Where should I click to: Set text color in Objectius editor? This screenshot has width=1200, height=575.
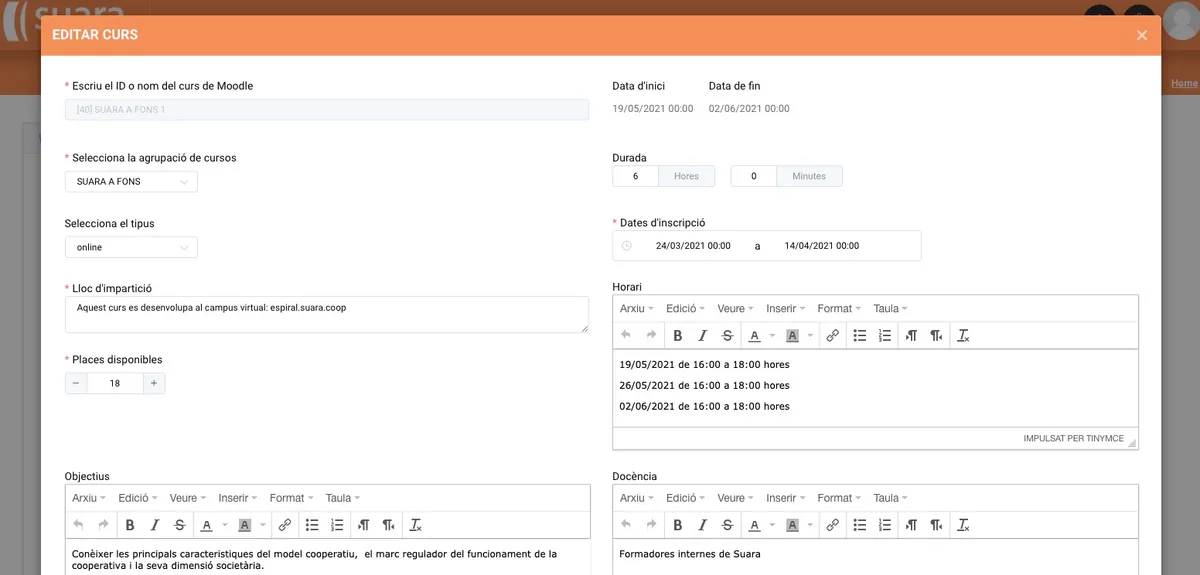(x=207, y=525)
